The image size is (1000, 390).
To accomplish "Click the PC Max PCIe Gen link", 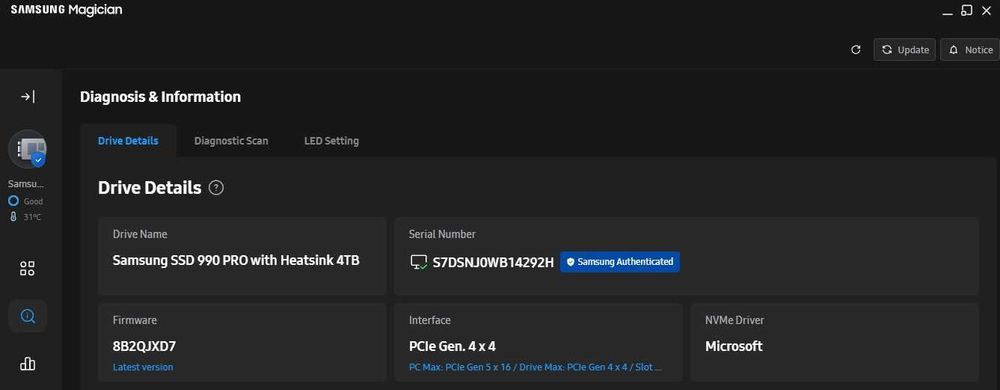I will (535, 367).
